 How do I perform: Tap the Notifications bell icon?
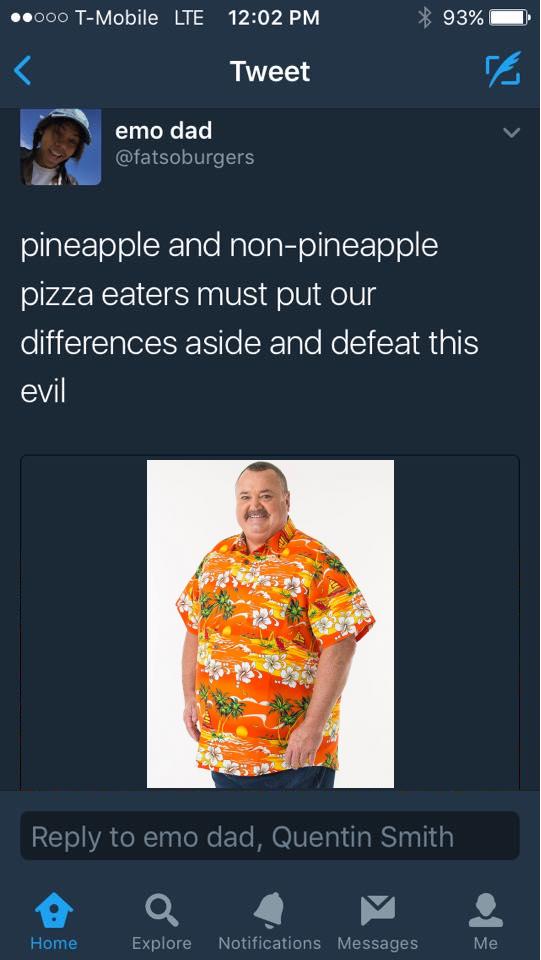click(269, 910)
